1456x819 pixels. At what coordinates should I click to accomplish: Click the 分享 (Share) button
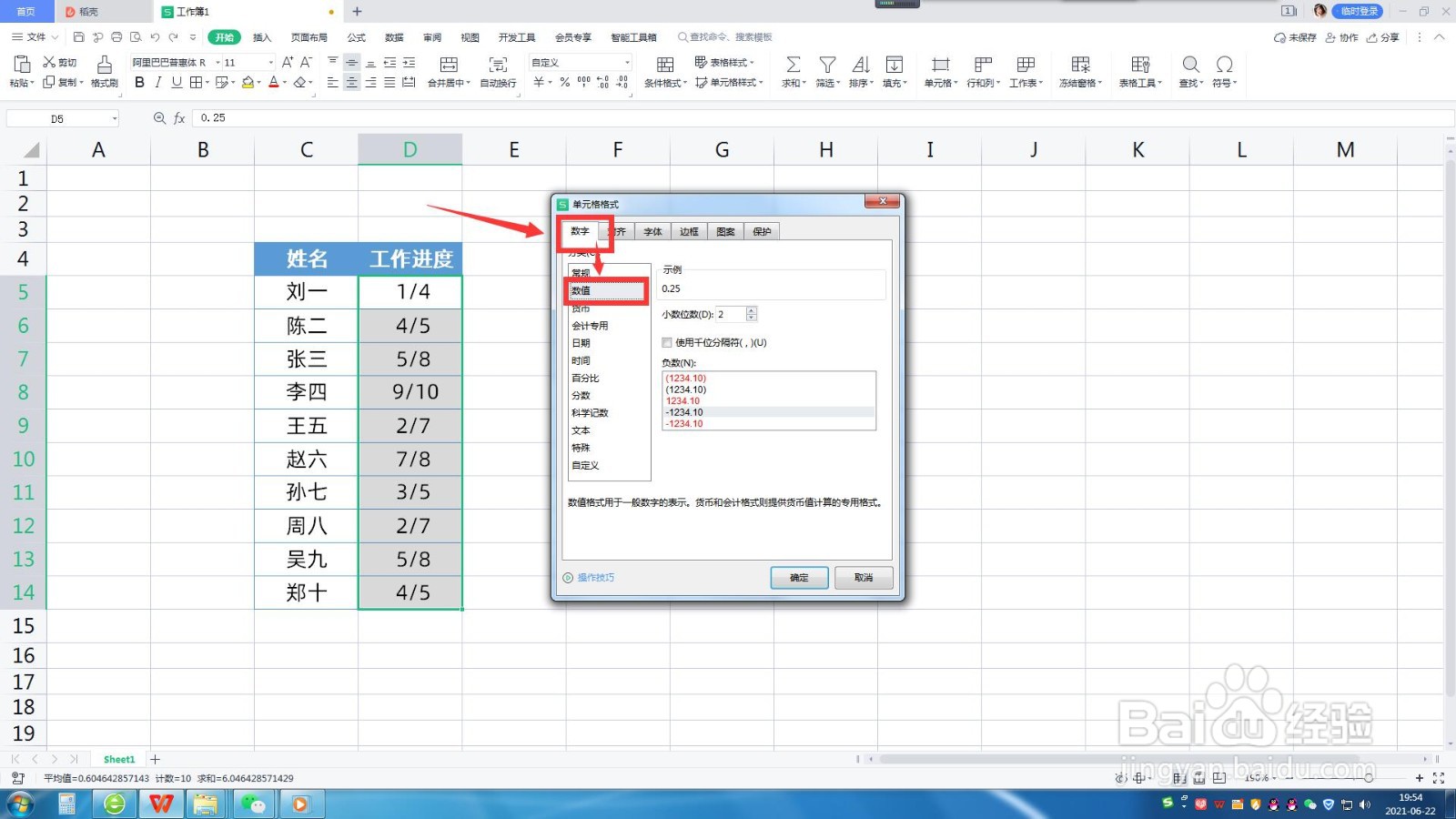(1383, 37)
